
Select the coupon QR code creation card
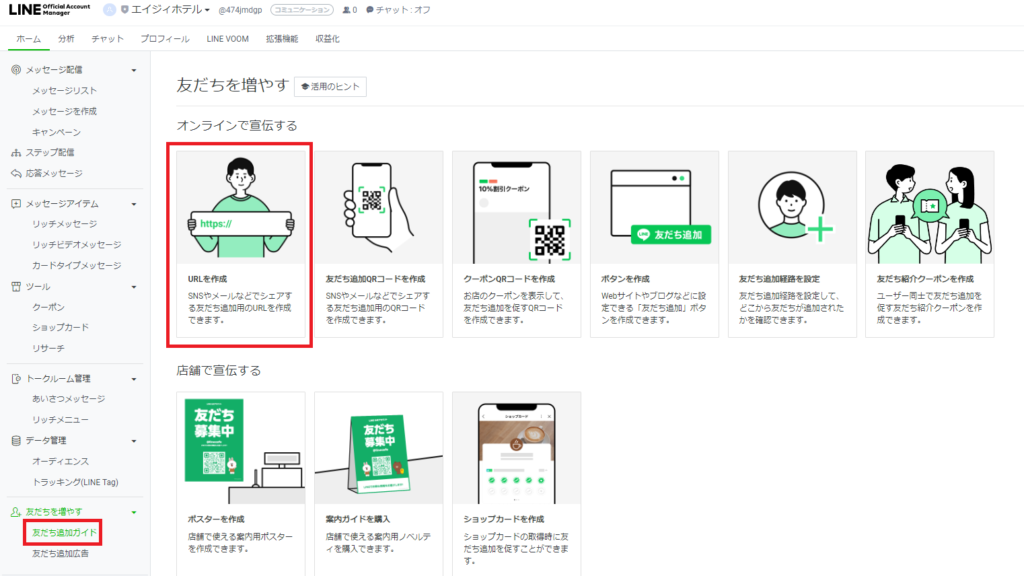(516, 245)
